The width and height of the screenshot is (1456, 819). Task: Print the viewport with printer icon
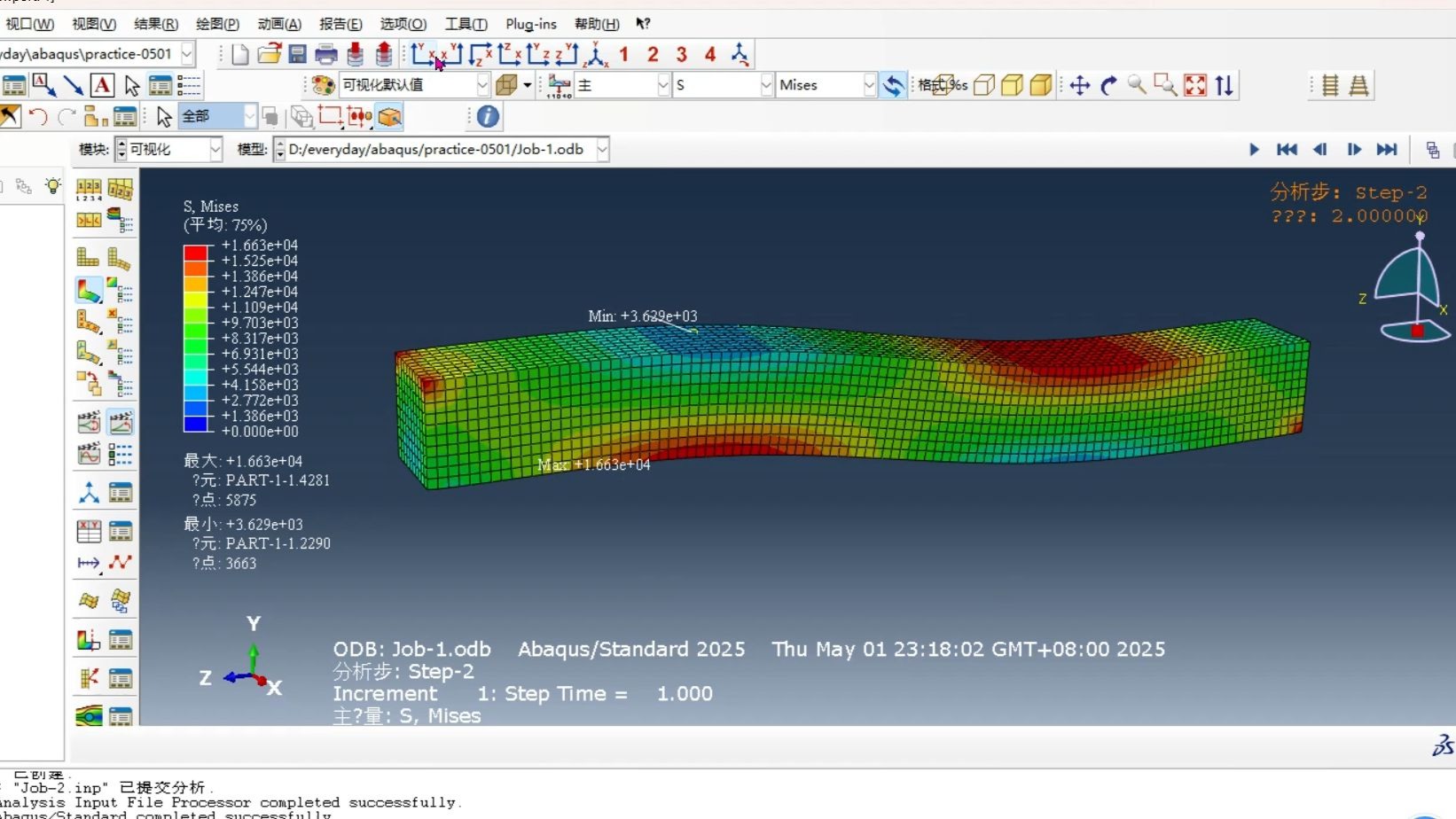point(326,55)
